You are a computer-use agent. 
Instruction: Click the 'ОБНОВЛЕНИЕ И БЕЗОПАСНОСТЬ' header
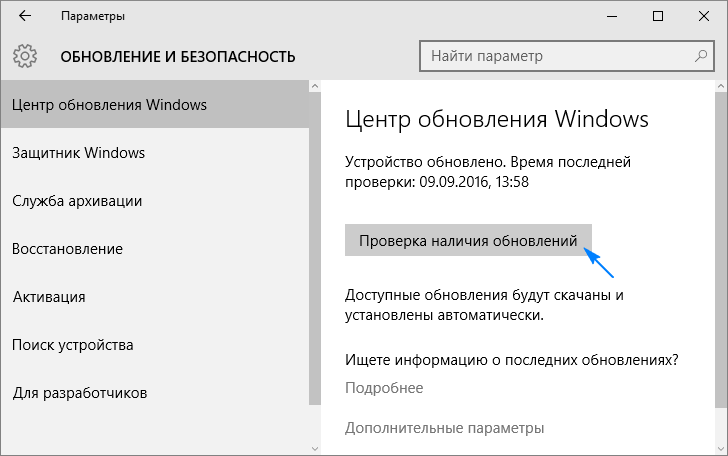point(178,56)
